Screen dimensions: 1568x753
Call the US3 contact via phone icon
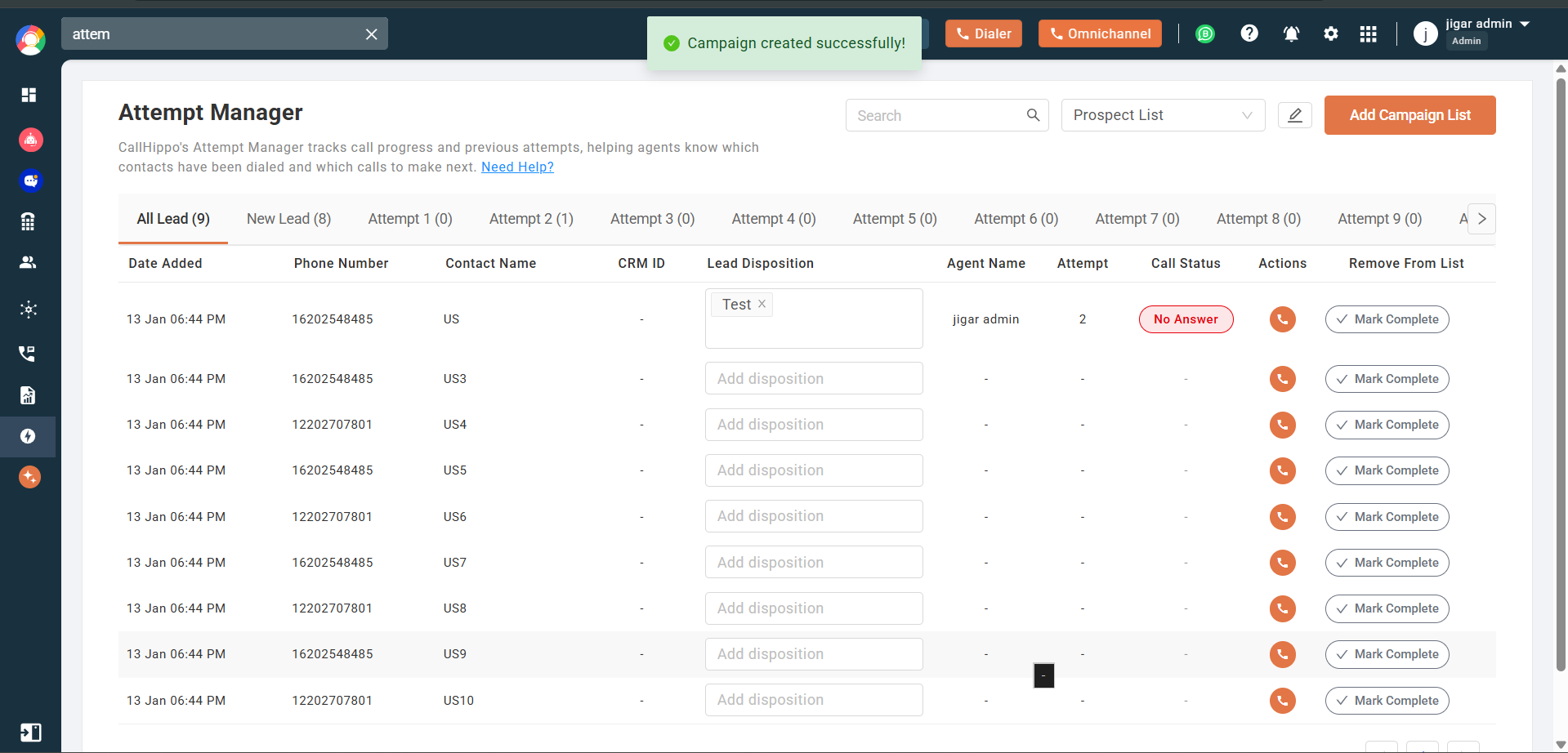point(1282,379)
